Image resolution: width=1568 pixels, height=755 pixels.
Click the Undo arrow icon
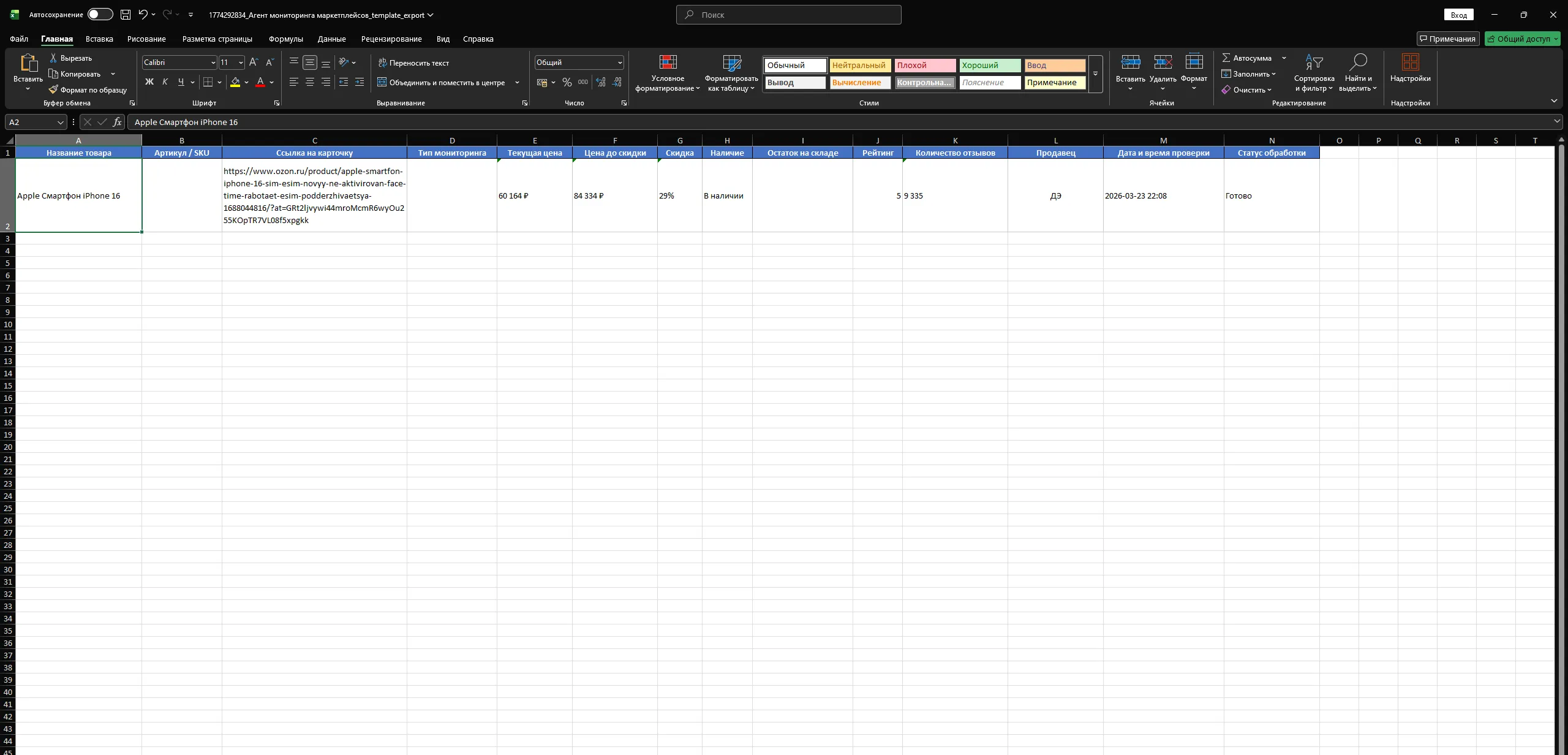143,15
